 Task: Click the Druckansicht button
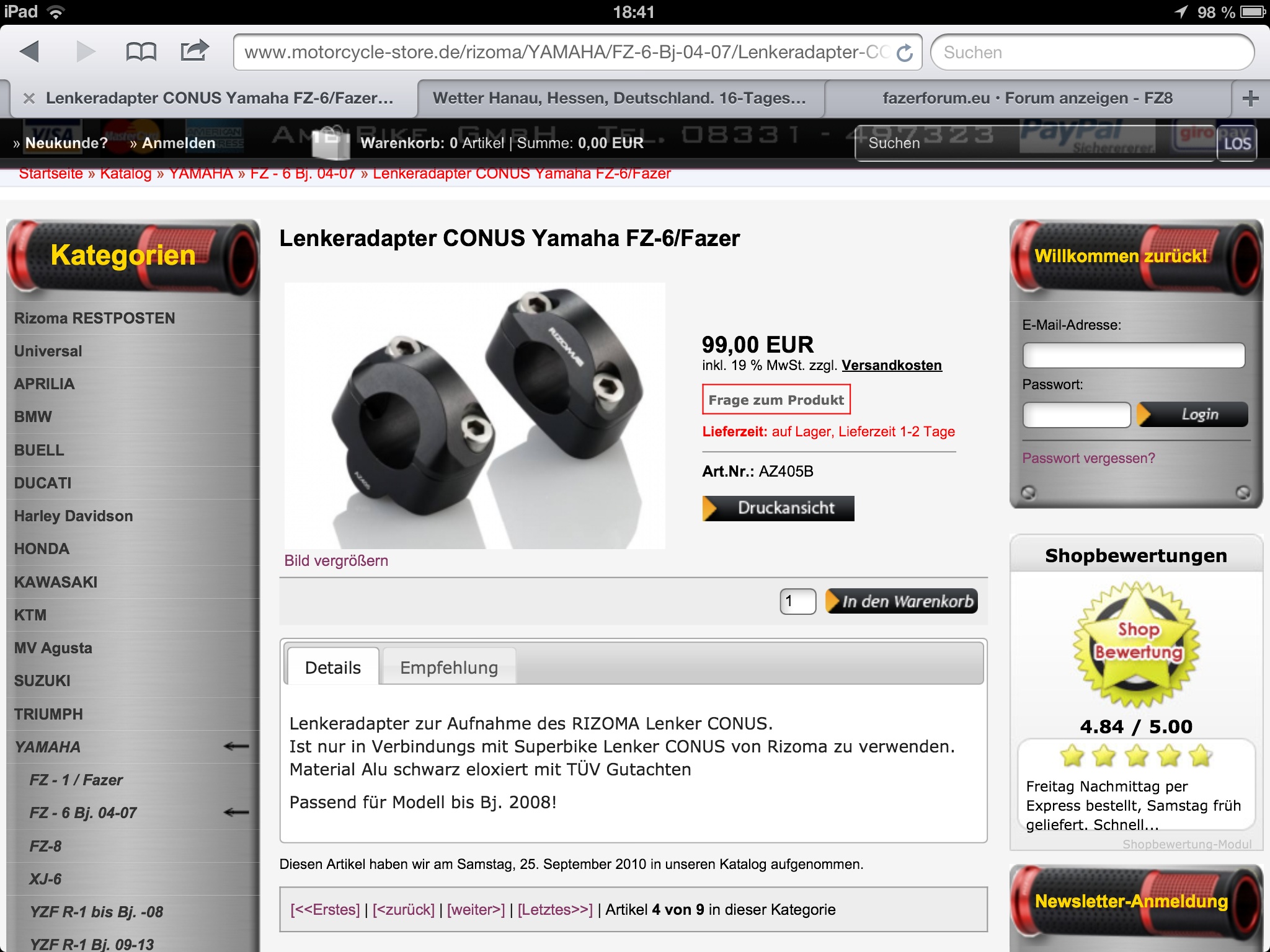click(x=778, y=508)
